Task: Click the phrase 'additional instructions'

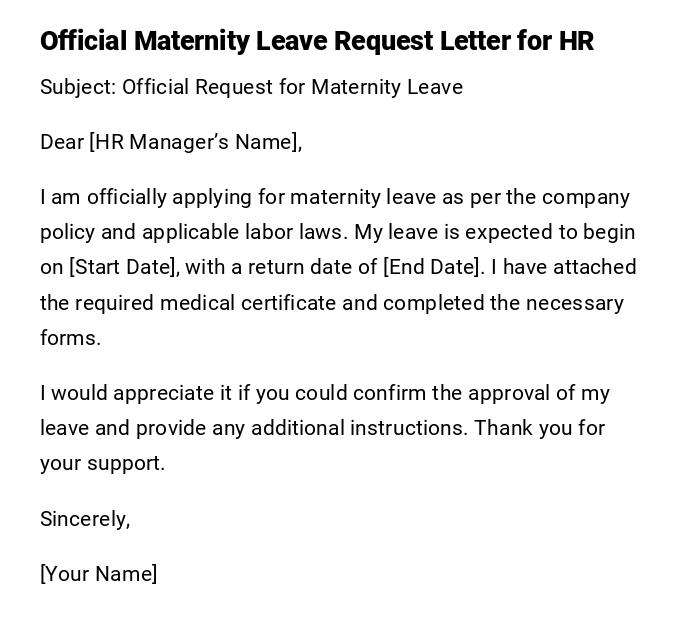Action: tap(357, 428)
